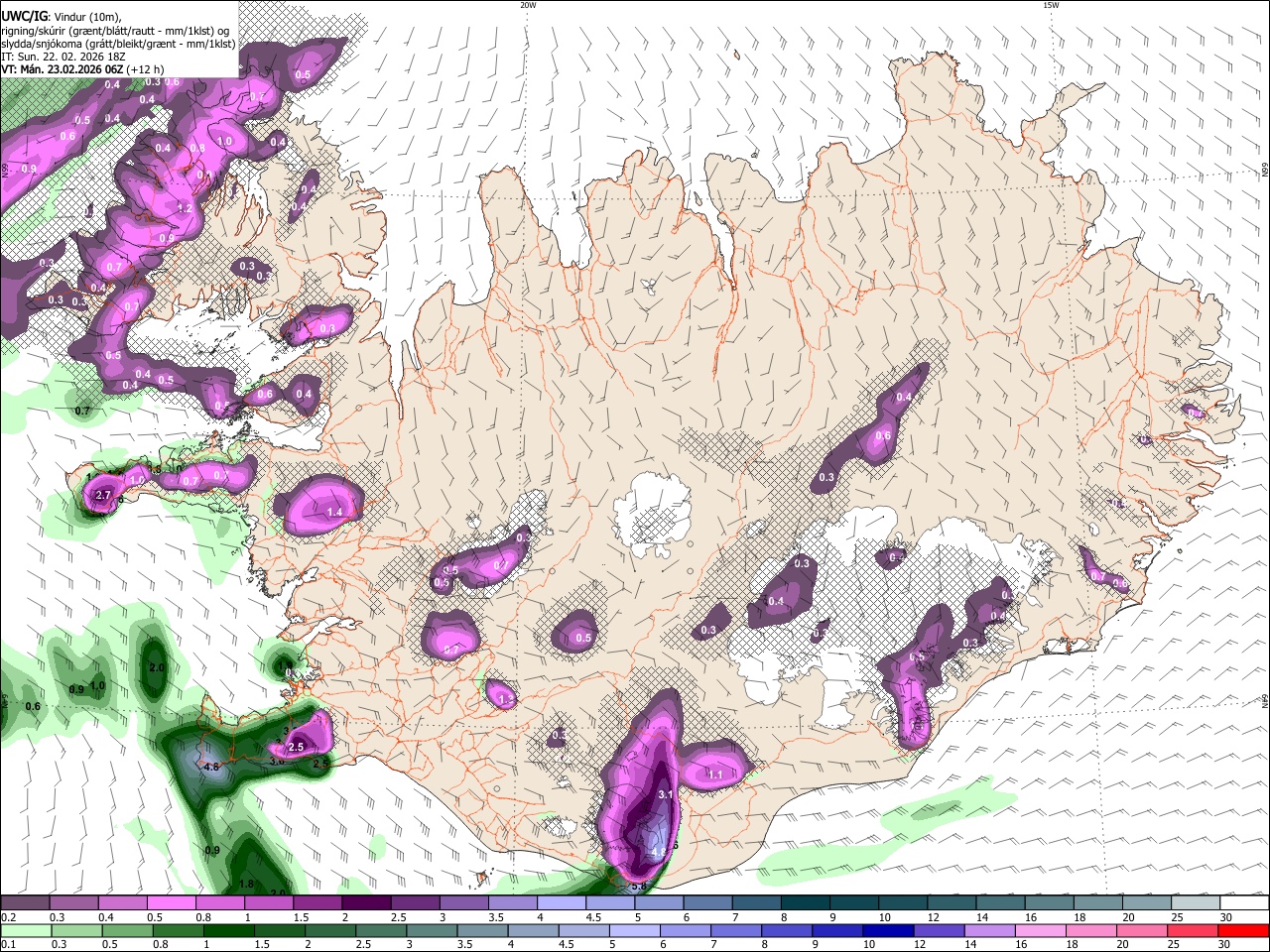Click the 15W longitude label
Image resolution: width=1270 pixels, height=952 pixels.
(x=1051, y=5)
